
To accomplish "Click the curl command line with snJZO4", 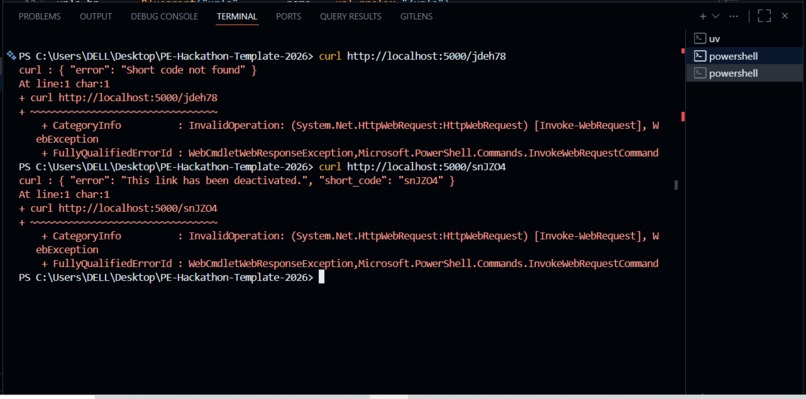I will pyautogui.click(x=412, y=167).
